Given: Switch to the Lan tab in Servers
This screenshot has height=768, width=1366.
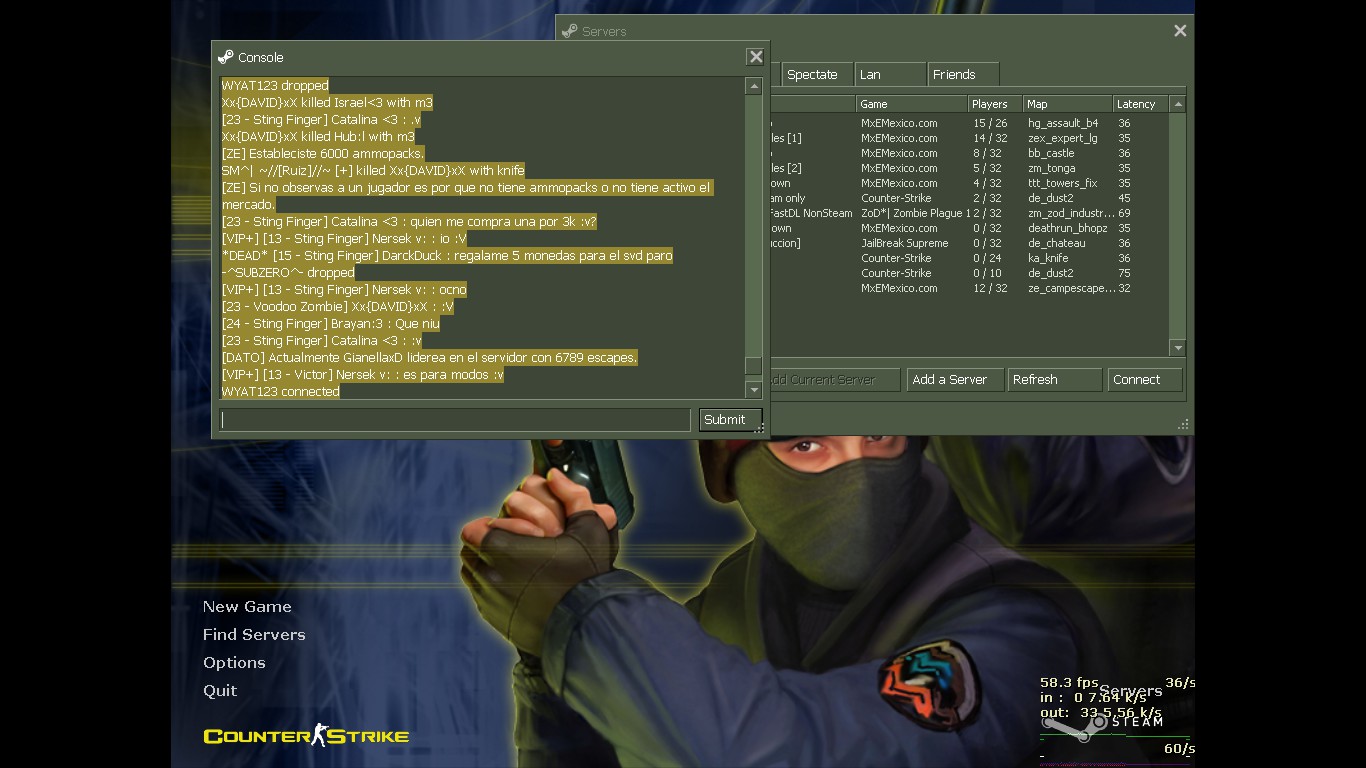Looking at the screenshot, I should (x=890, y=75).
